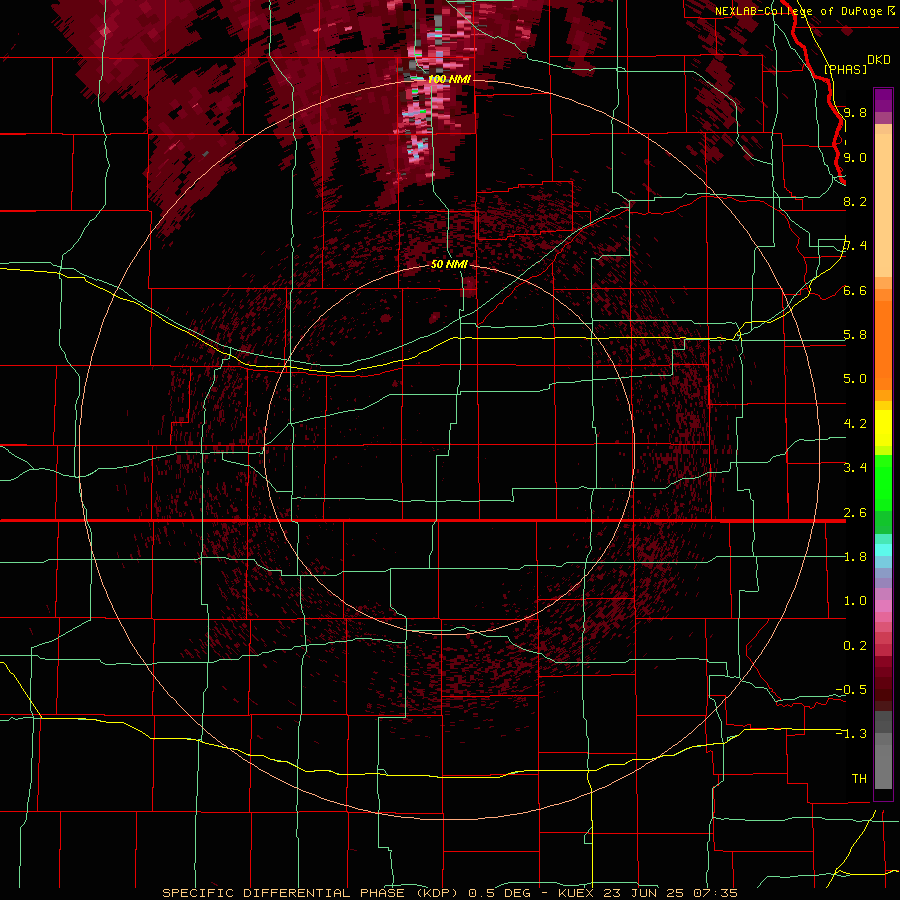
Task: Click the 9.0 value on the color scale
Action: pyautogui.click(x=855, y=157)
